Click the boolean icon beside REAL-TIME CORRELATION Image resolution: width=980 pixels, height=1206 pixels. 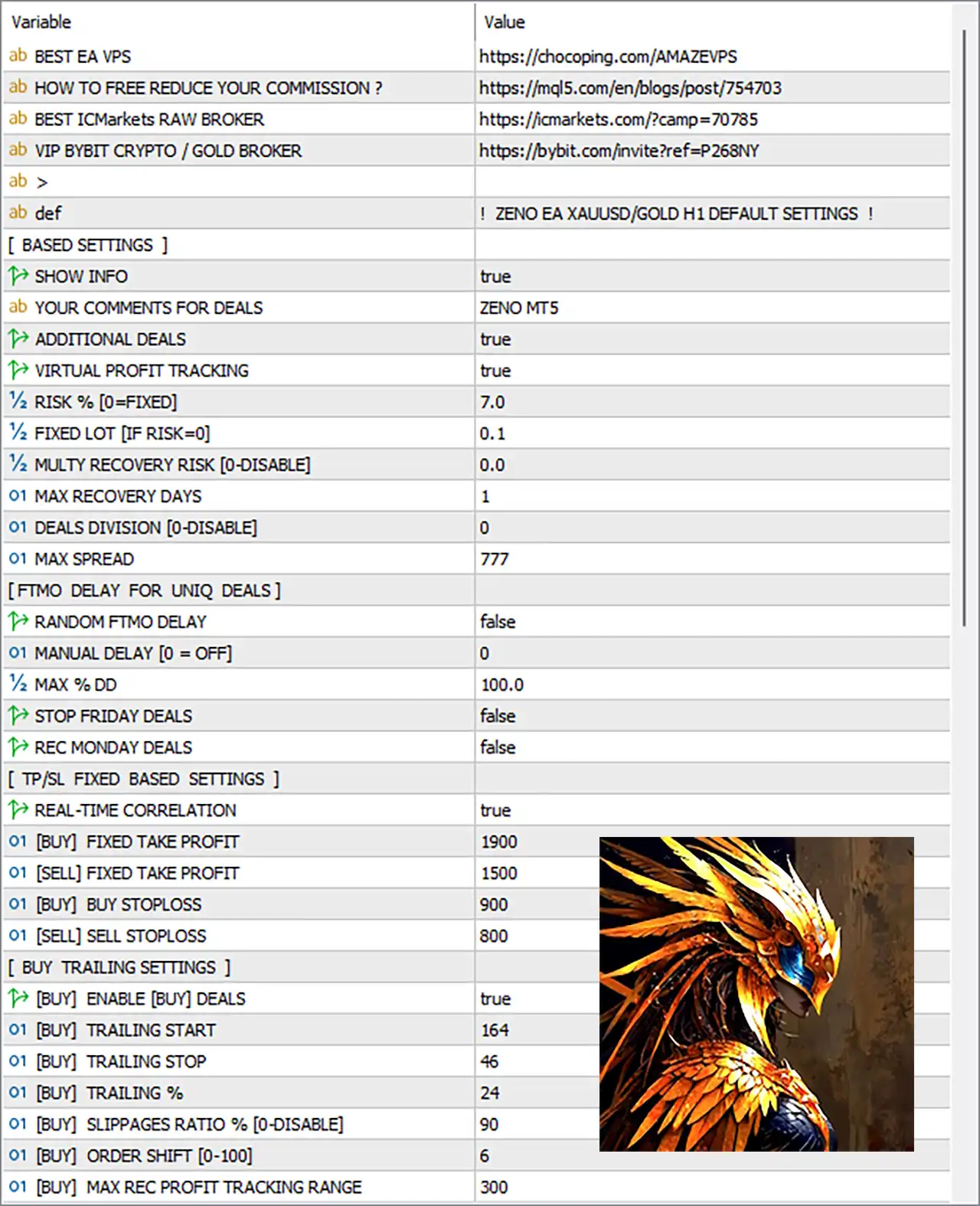click(18, 809)
